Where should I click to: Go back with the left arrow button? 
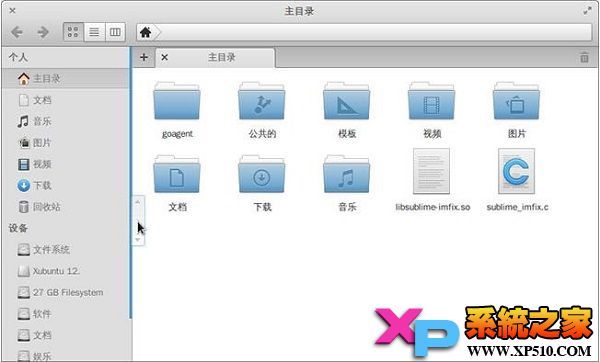tap(17, 32)
